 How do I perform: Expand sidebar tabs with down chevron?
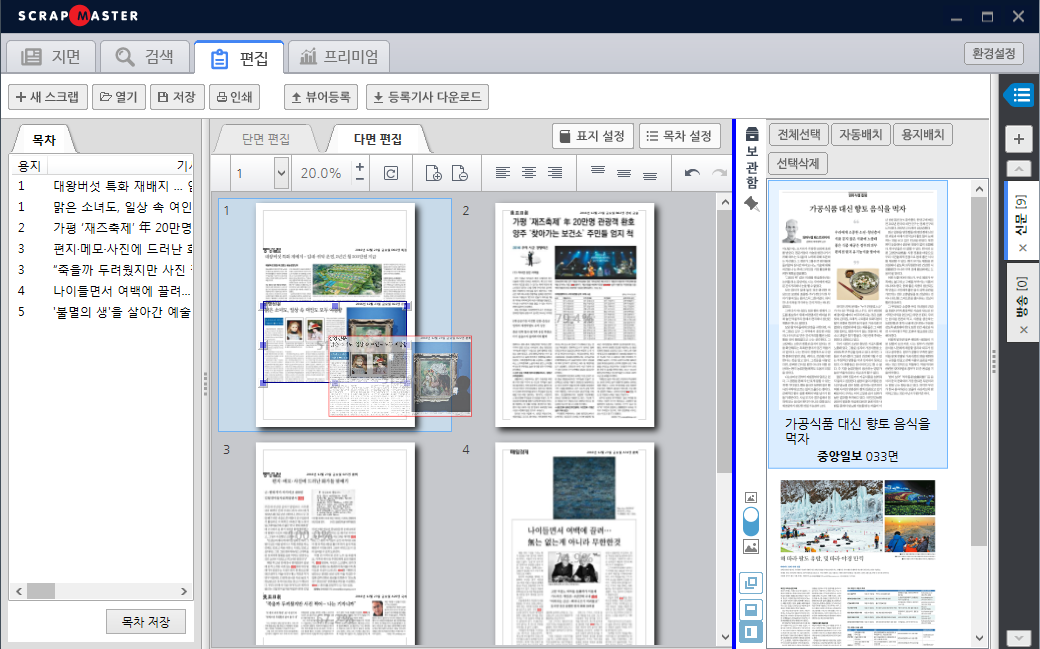click(x=1019, y=637)
